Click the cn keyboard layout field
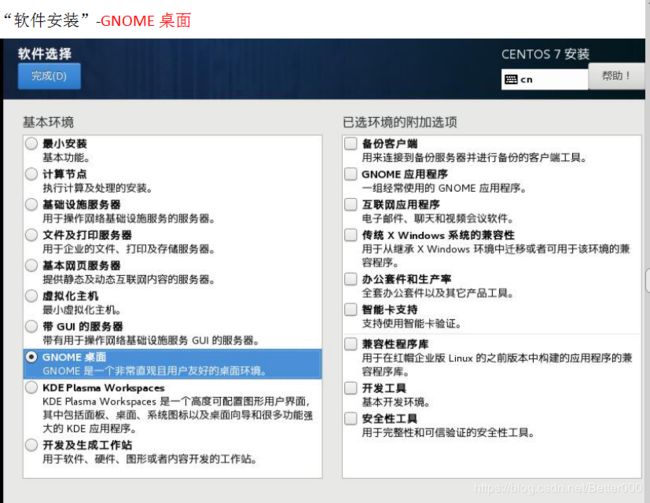This screenshot has height=503, width=650. [544, 80]
